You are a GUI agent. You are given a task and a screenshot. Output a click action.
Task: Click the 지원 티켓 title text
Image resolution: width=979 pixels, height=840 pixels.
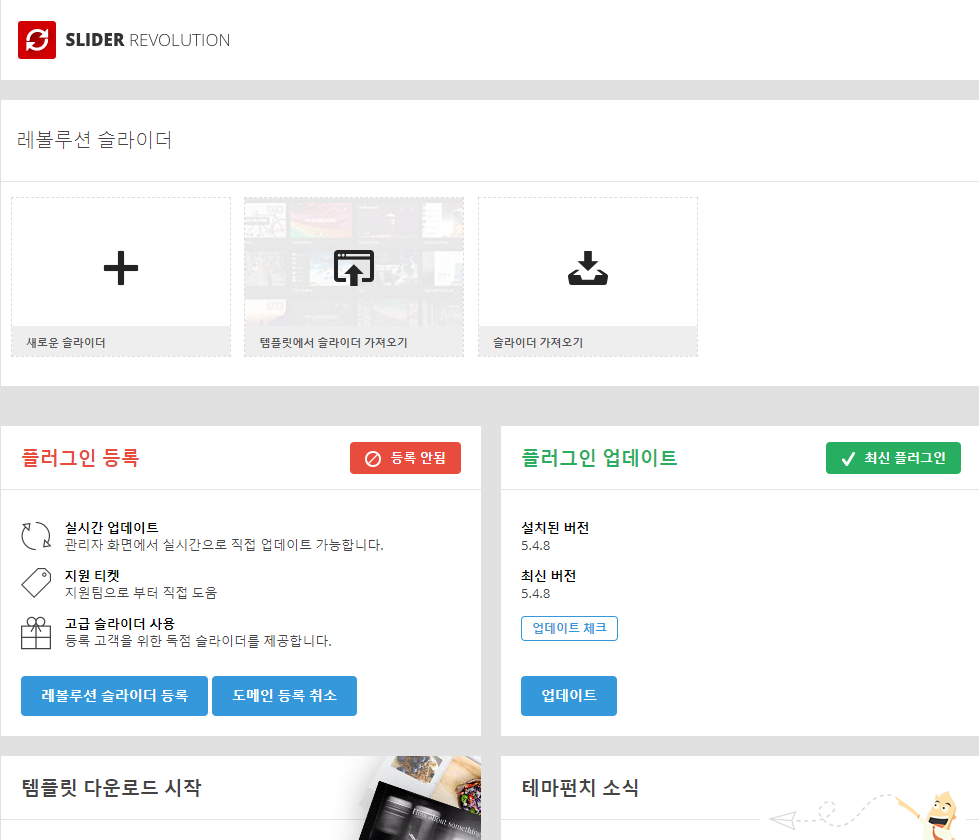[x=92, y=576]
